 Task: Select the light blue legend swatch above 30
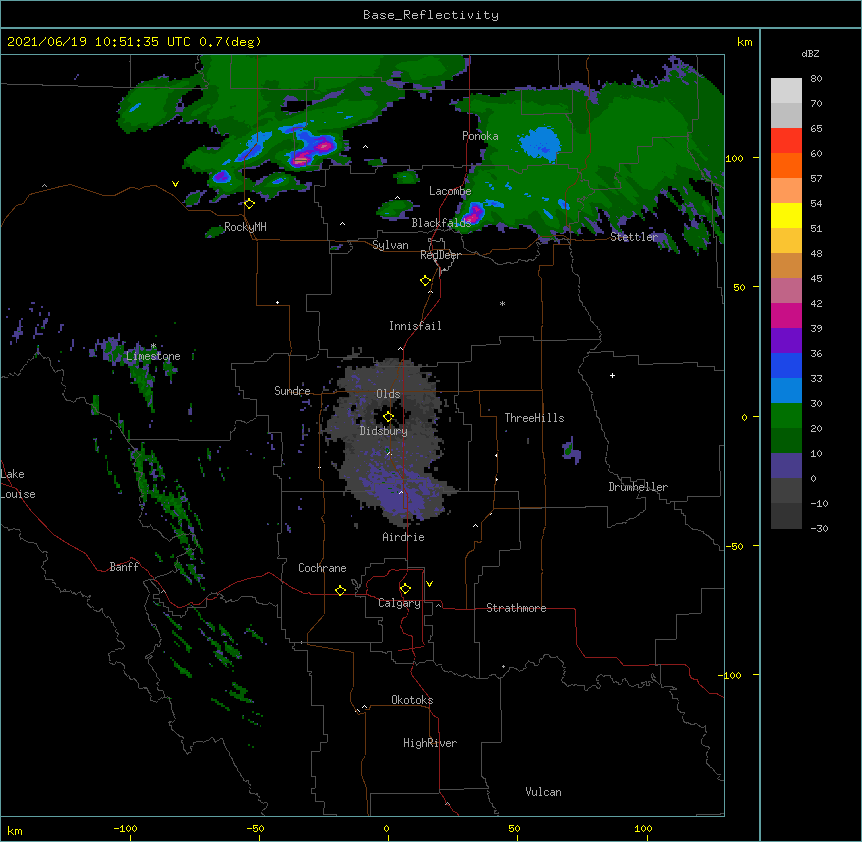pyautogui.click(x=786, y=390)
